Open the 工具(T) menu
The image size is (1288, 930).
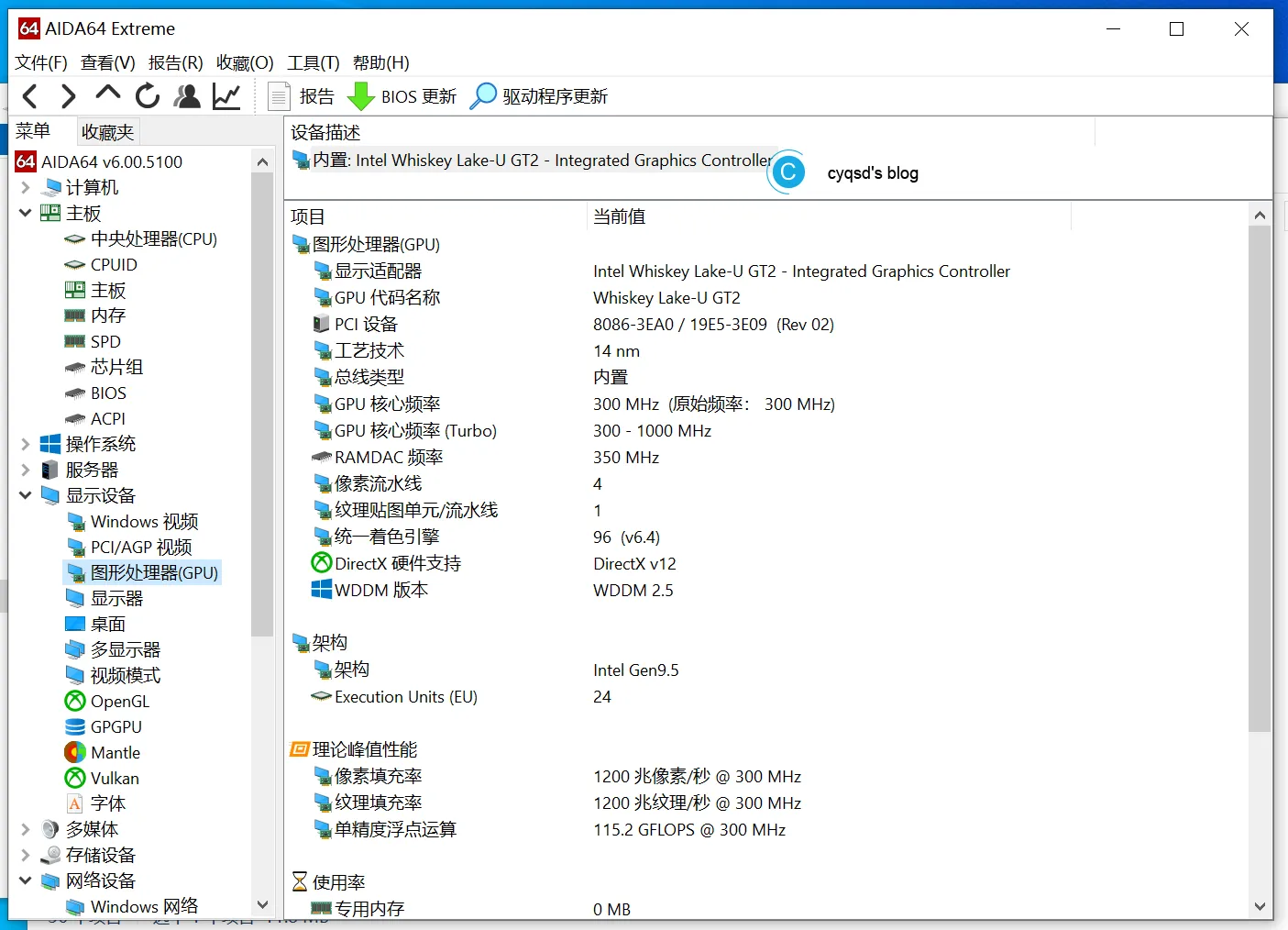(314, 62)
